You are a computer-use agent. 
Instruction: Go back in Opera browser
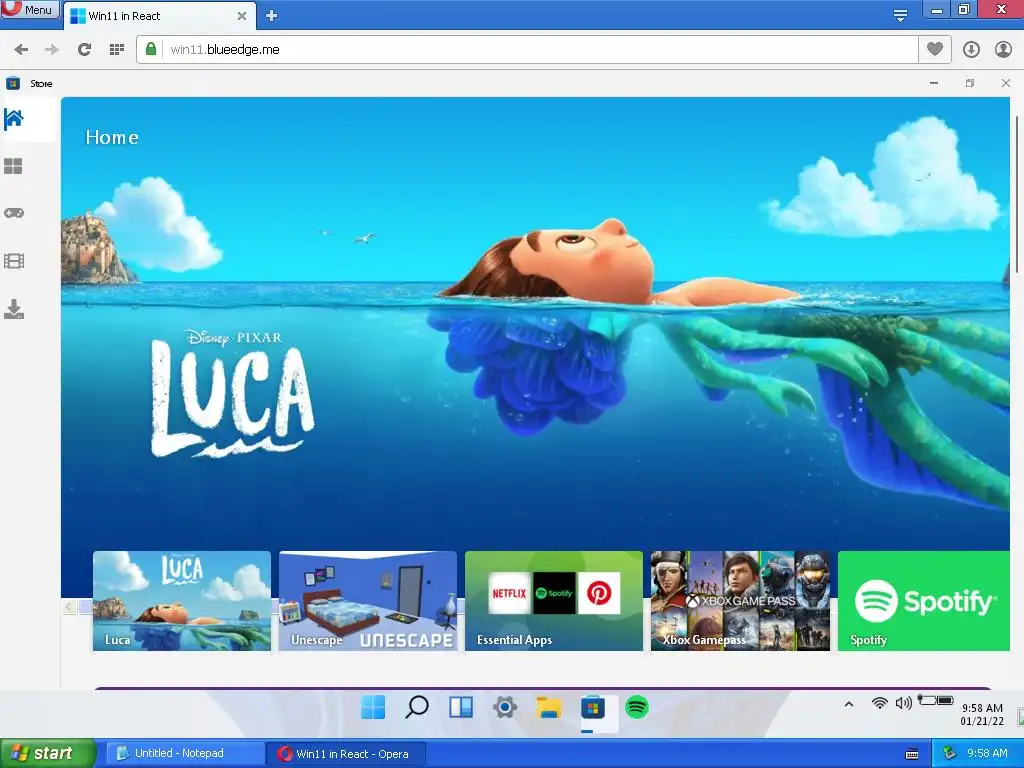pyautogui.click(x=21, y=50)
